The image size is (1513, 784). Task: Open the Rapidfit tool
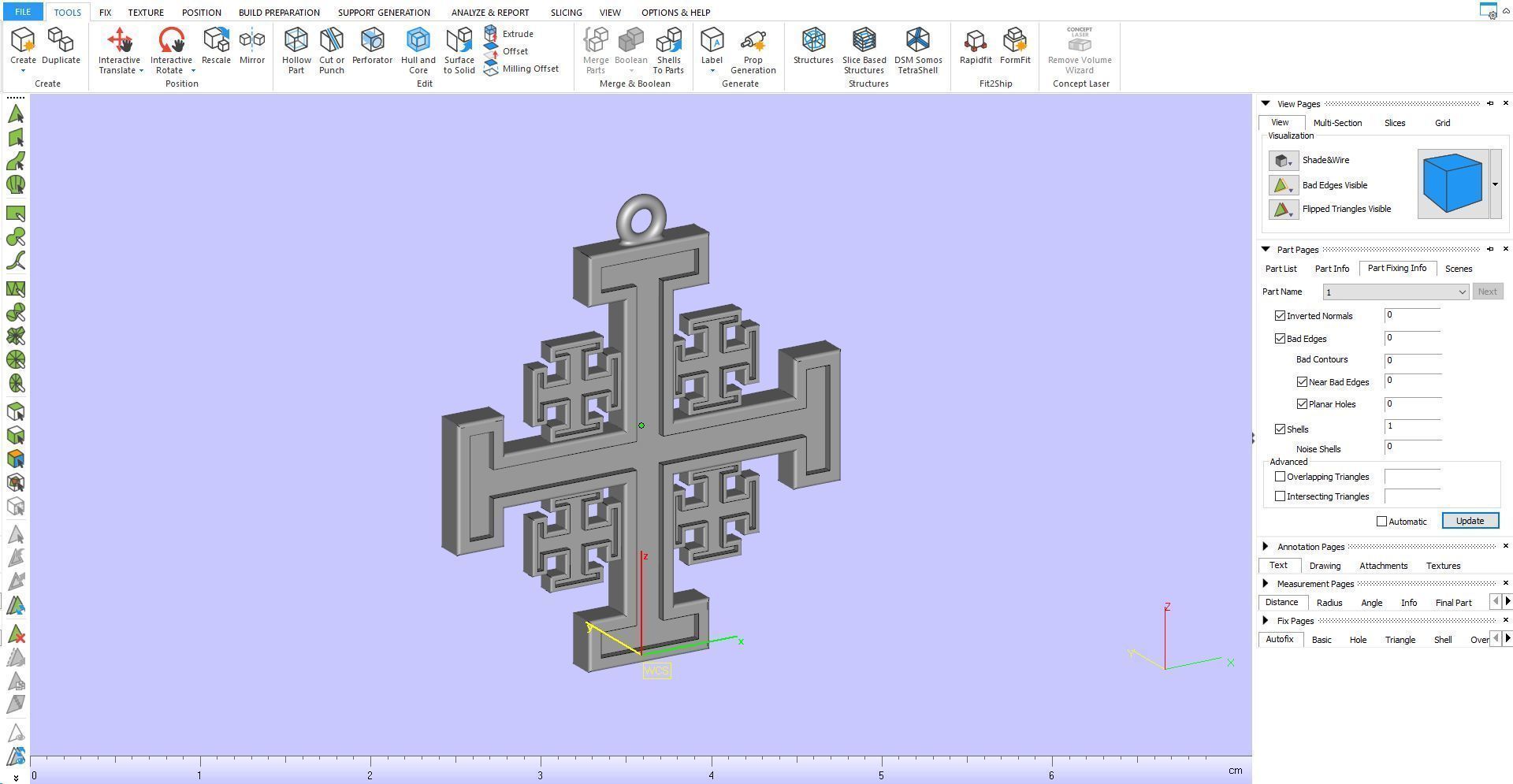(x=976, y=45)
